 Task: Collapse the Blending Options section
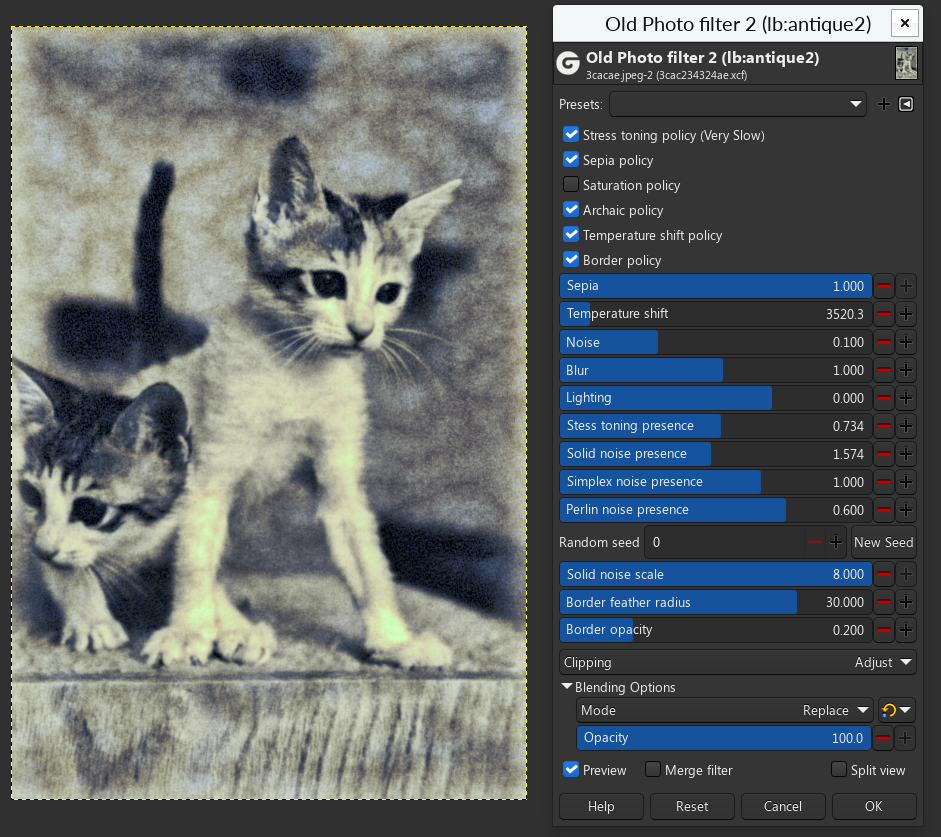(x=567, y=686)
